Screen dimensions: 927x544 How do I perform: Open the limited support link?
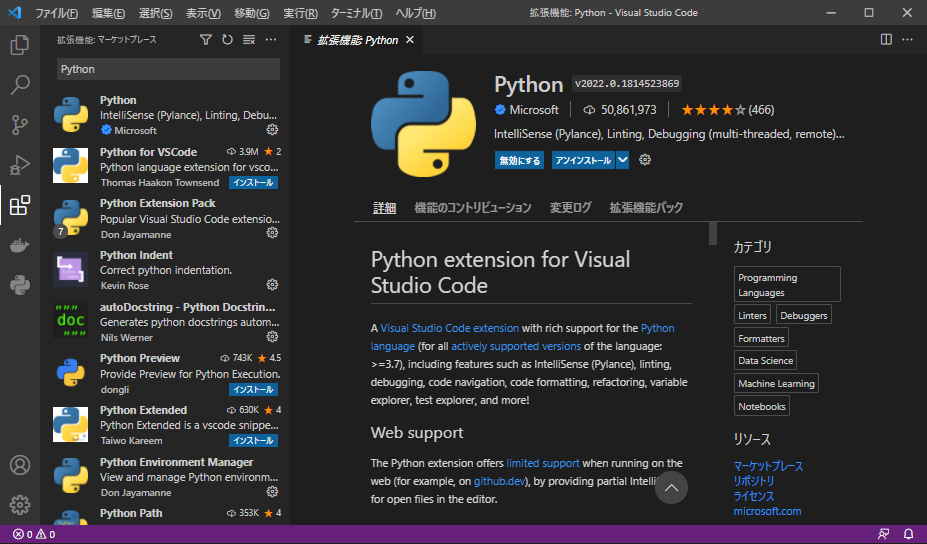pyautogui.click(x=543, y=463)
